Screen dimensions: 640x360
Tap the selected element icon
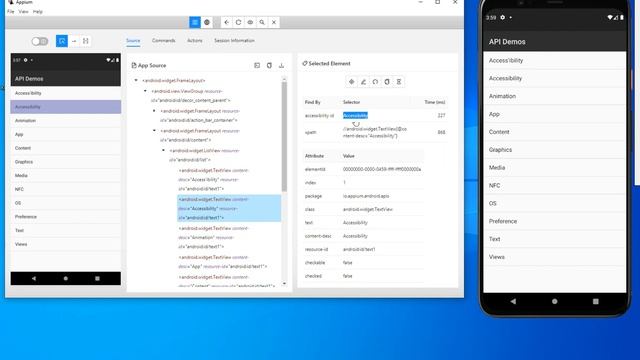point(351,82)
